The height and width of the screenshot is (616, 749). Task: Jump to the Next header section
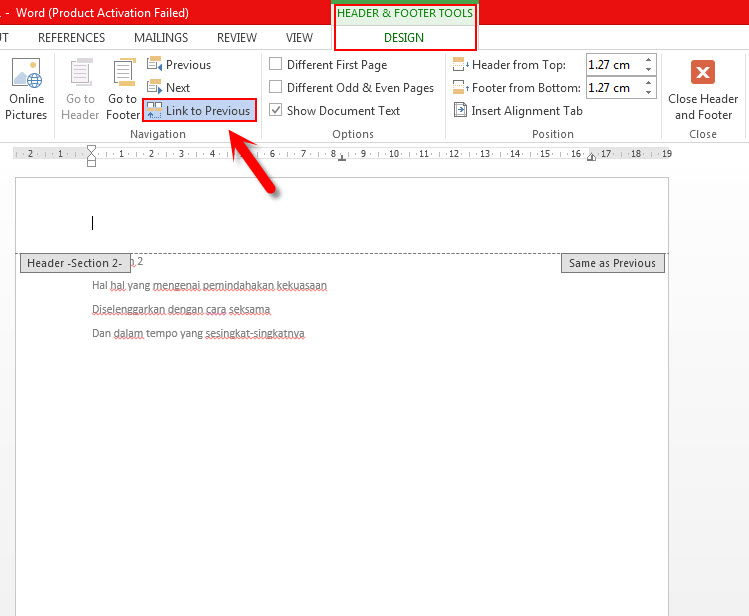(x=169, y=87)
